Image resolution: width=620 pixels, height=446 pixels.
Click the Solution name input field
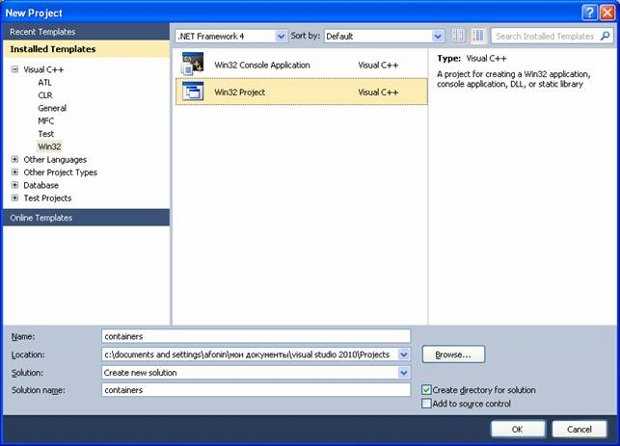pos(256,390)
